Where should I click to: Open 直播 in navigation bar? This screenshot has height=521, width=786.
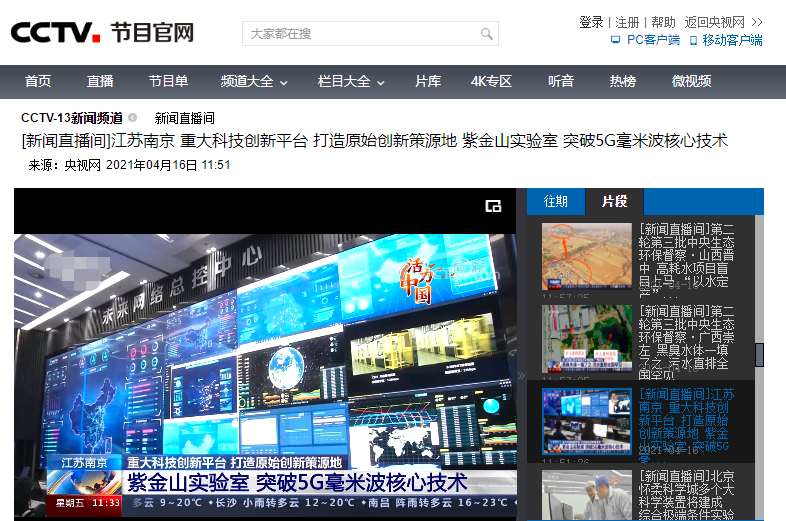pos(100,81)
